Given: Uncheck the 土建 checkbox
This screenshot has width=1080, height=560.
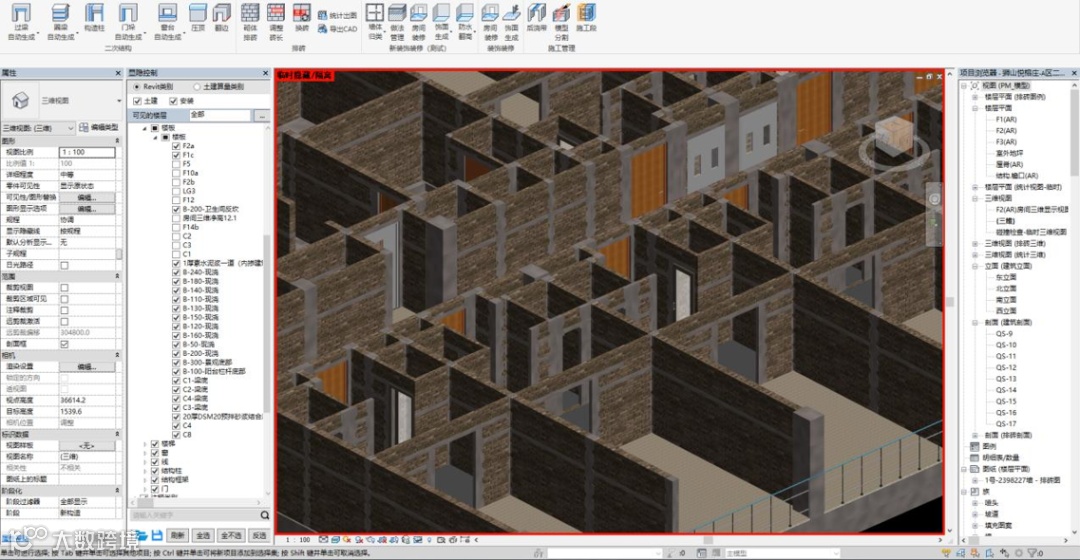Looking at the screenshot, I should 137,101.
